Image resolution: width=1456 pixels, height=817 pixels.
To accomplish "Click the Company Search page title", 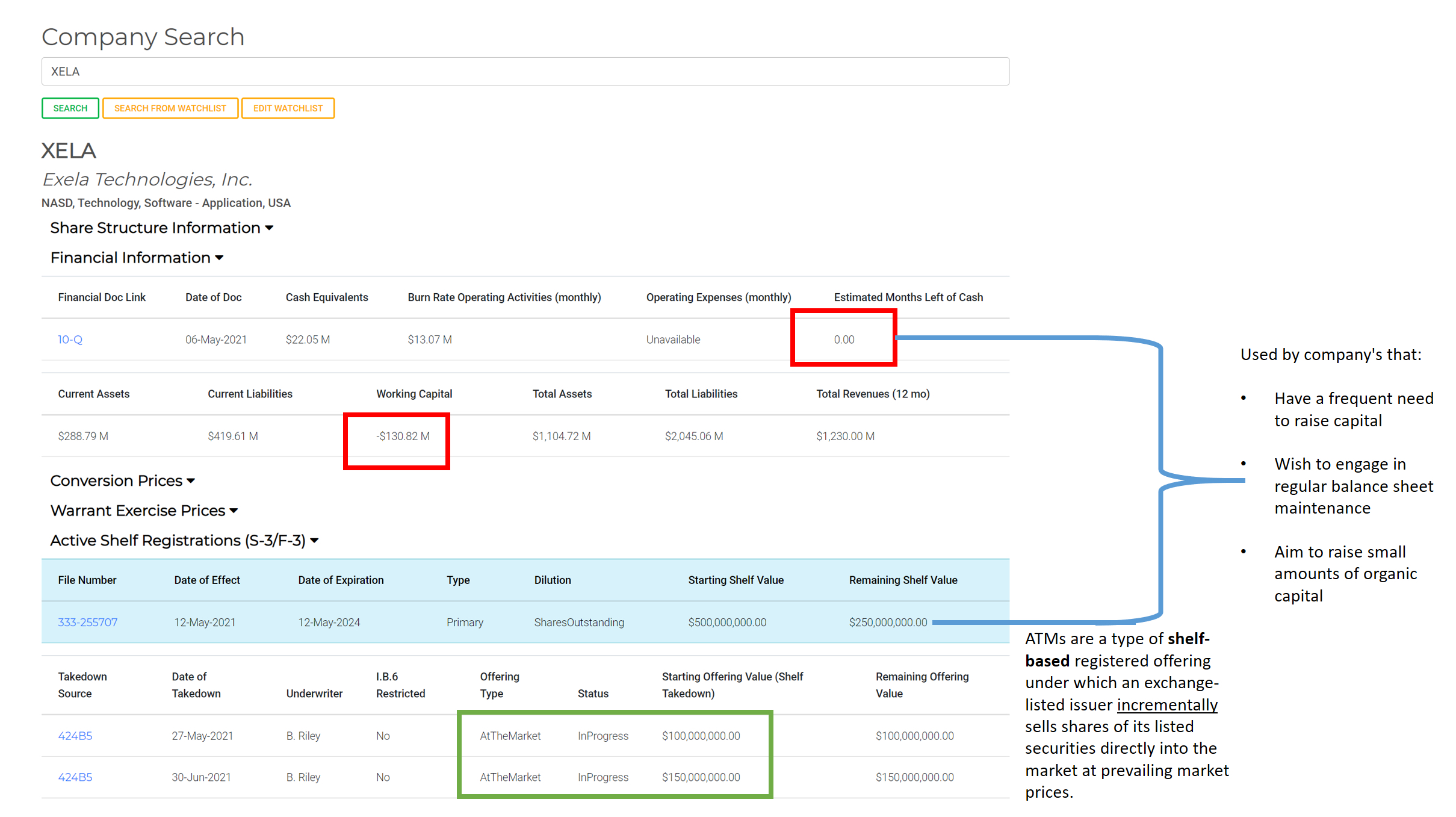I will click(x=143, y=37).
